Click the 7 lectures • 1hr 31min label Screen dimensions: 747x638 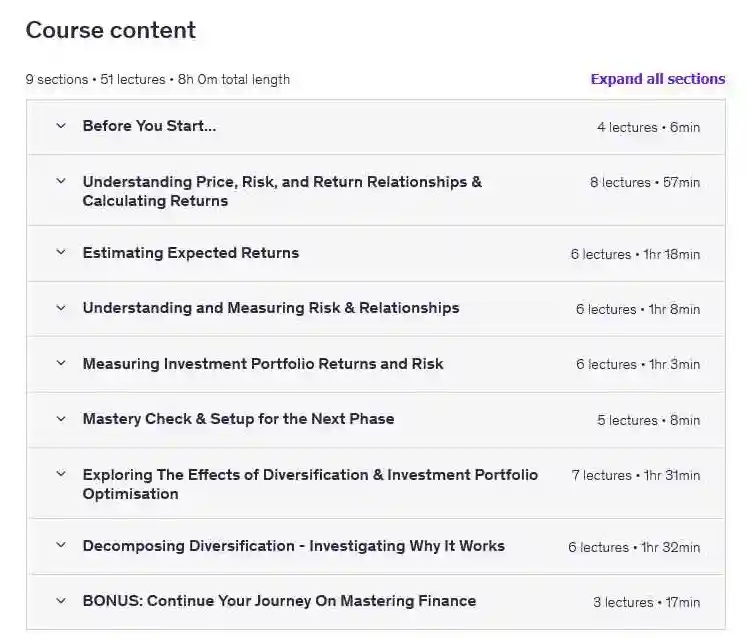coord(635,475)
